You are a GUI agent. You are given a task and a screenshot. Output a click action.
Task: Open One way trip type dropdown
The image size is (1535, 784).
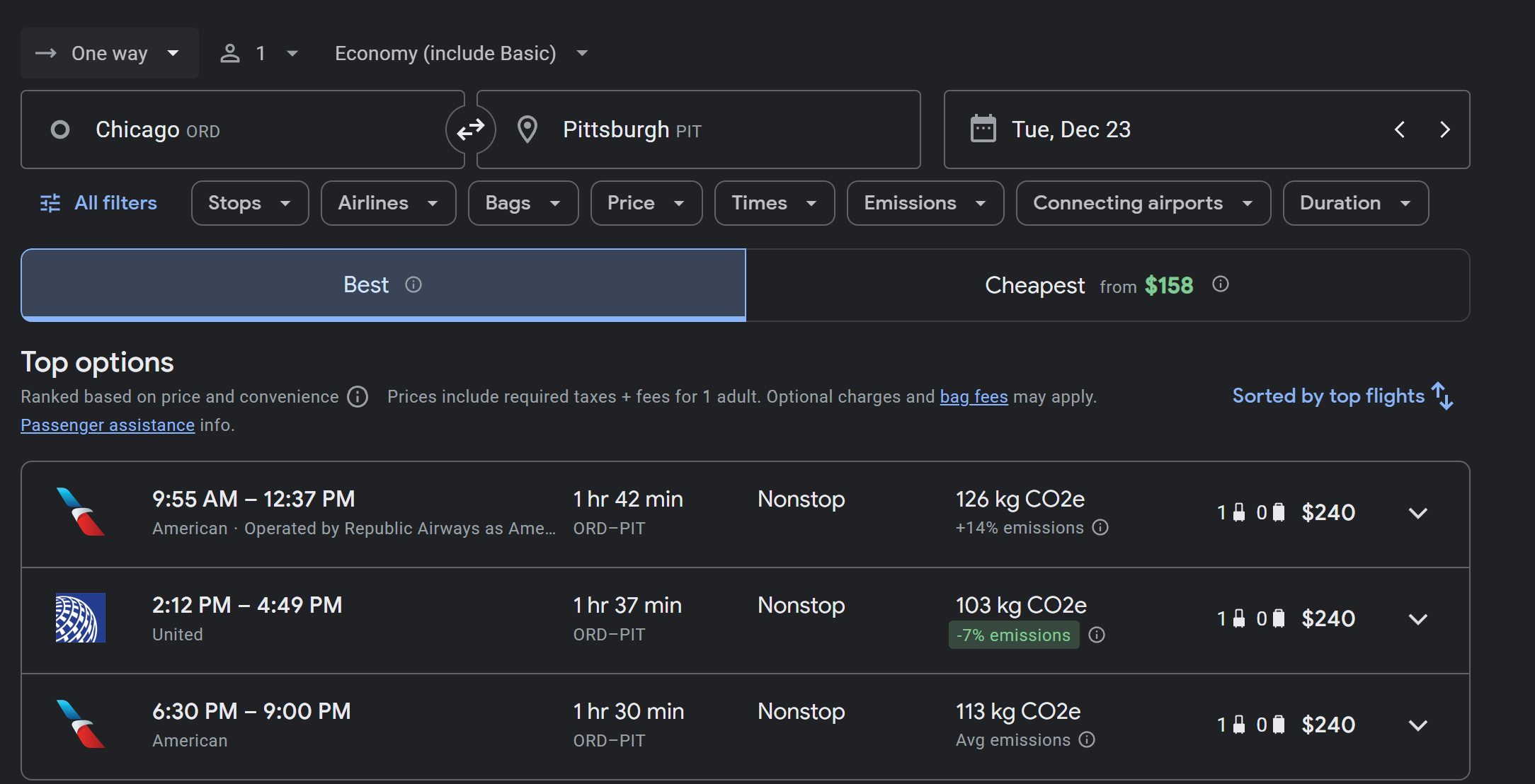(x=110, y=53)
